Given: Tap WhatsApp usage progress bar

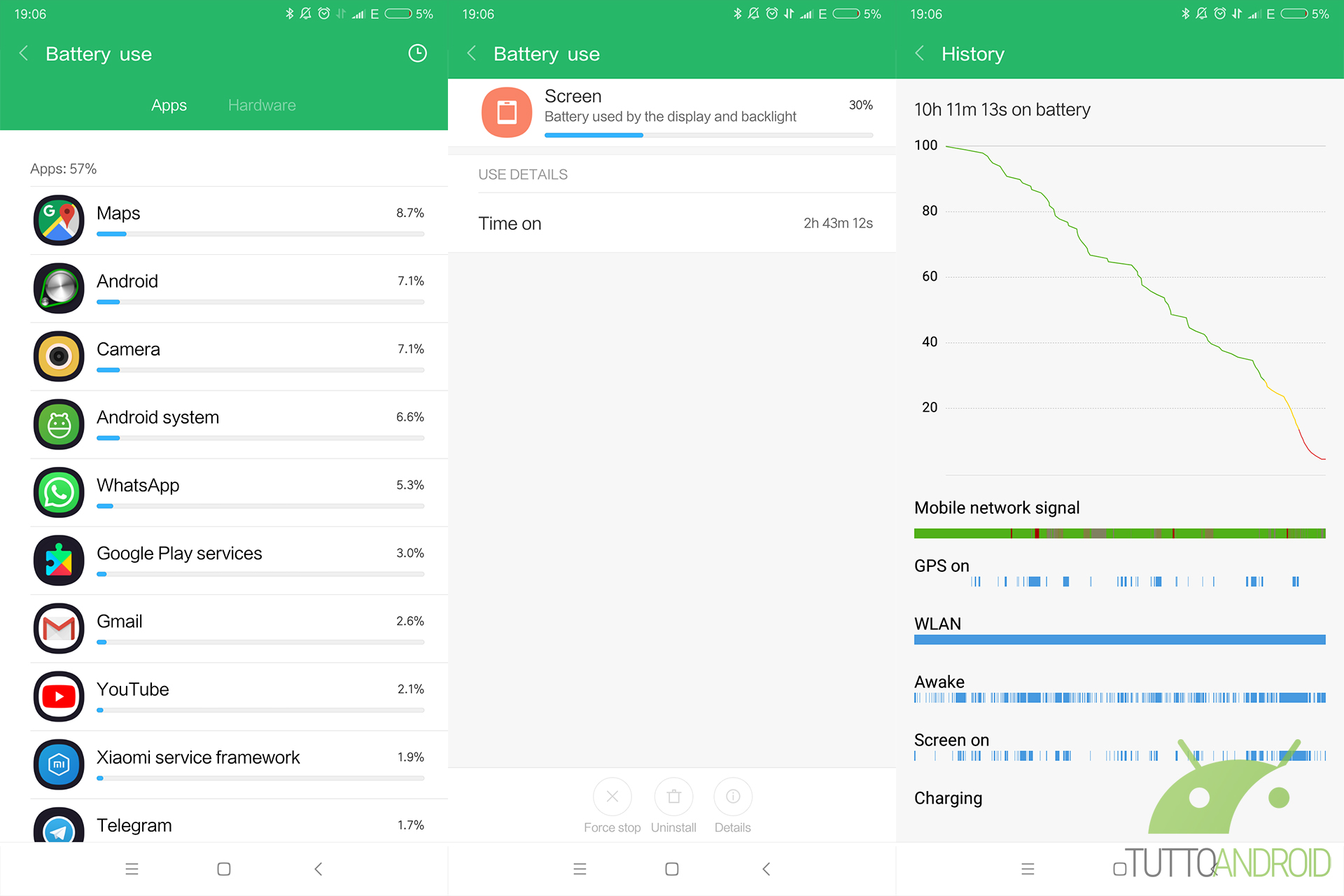Looking at the screenshot, I should [260, 506].
